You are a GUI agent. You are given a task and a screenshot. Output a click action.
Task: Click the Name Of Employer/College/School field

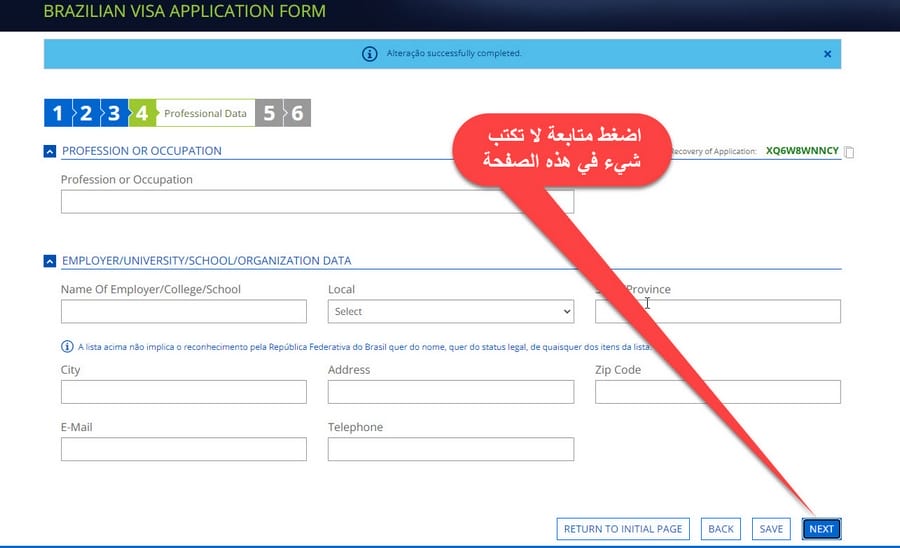click(x=183, y=312)
